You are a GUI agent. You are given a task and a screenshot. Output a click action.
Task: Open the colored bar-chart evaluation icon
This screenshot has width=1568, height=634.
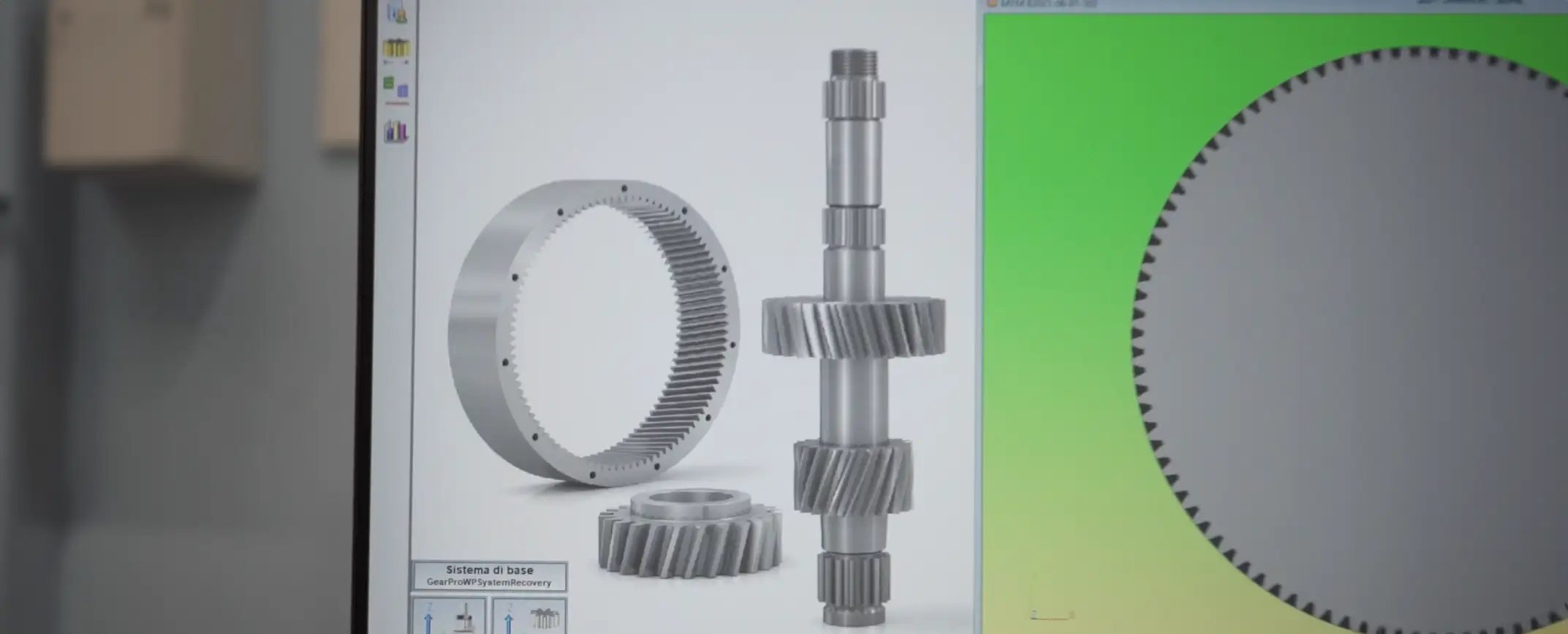(395, 132)
